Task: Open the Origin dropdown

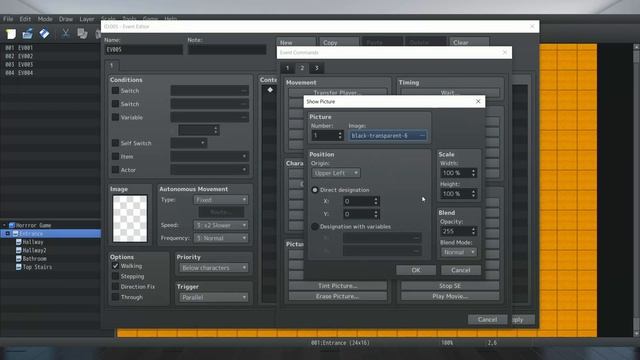Action: (x=336, y=173)
